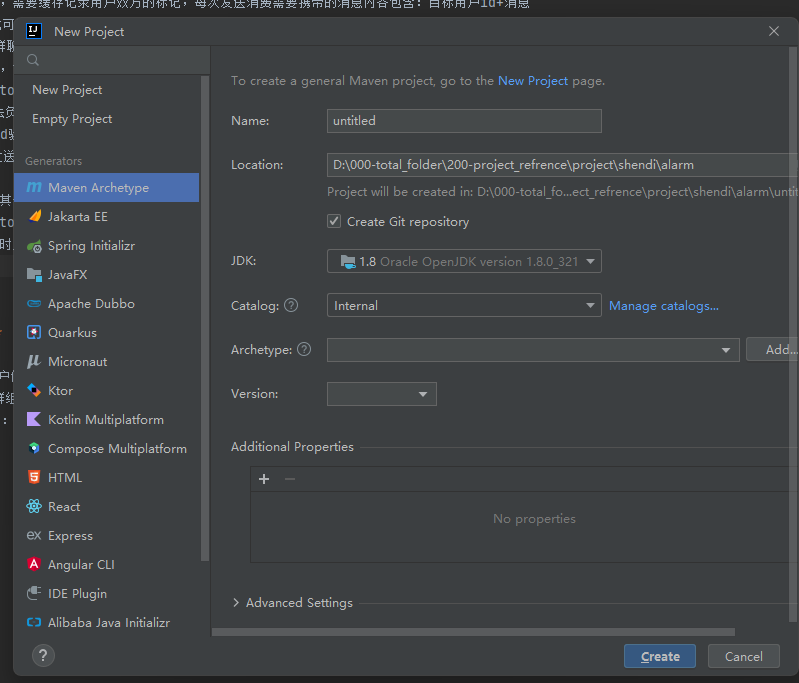The image size is (799, 683).
Task: Click the right panel vertical scrollbar
Action: (x=792, y=334)
